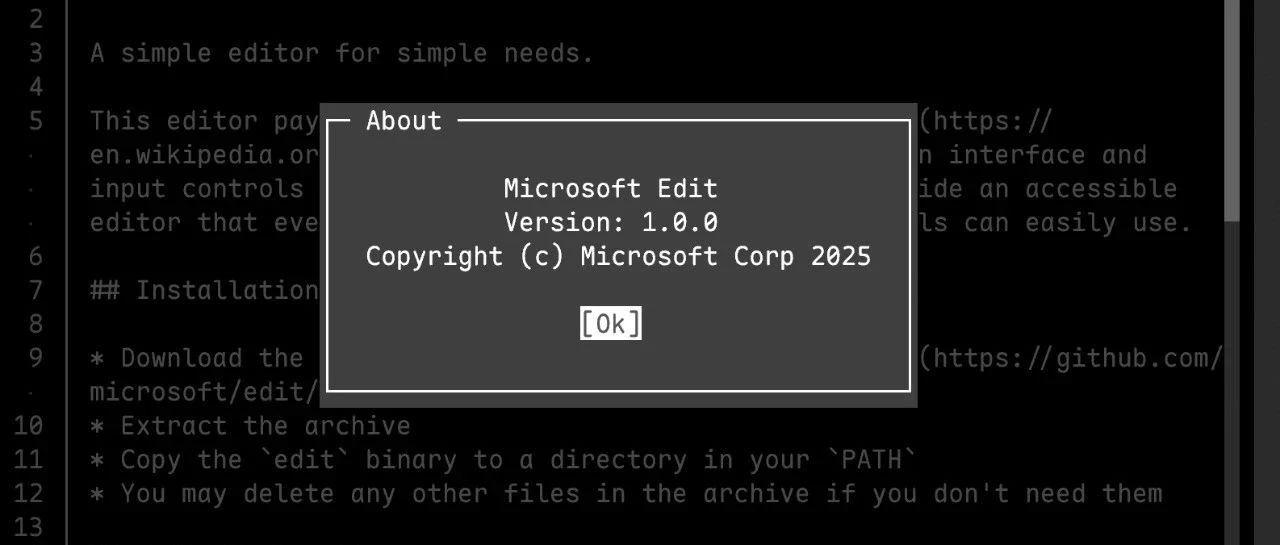Click the 'You may delete any other files' line
The image size is (1280, 545).
pos(626,493)
